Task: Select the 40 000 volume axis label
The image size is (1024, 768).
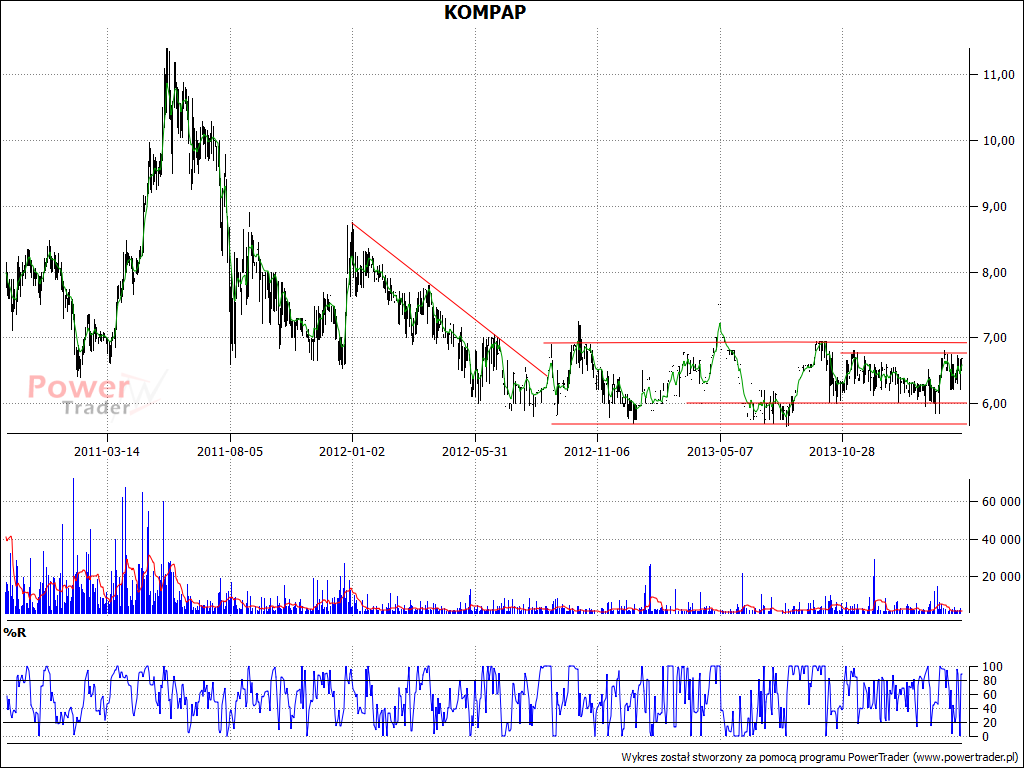Action: click(x=1001, y=539)
